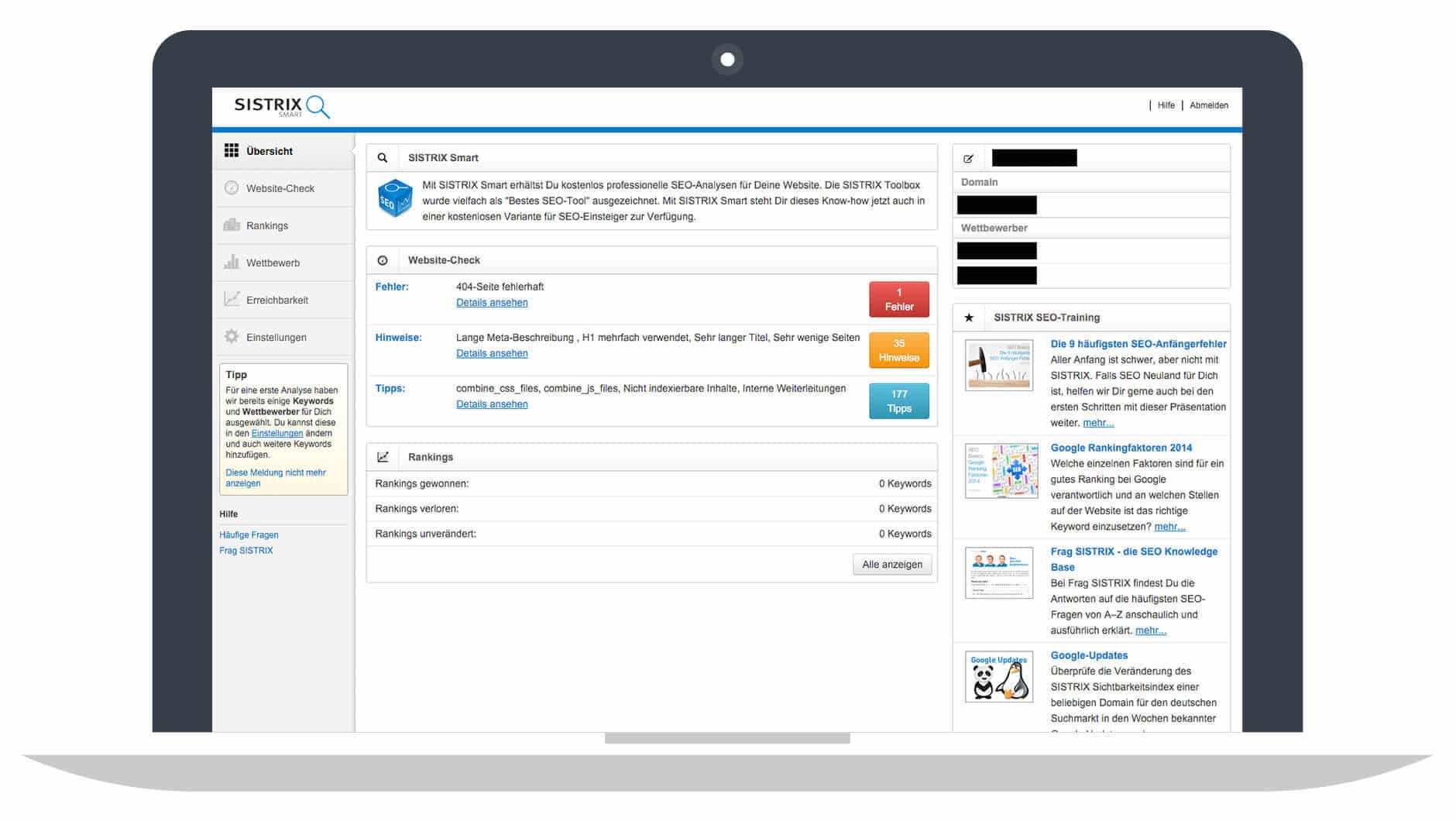The width and height of the screenshot is (1456, 821).
Task: Click Diese Meldung nicht mehr anzeigen
Action: pyautogui.click(x=276, y=478)
